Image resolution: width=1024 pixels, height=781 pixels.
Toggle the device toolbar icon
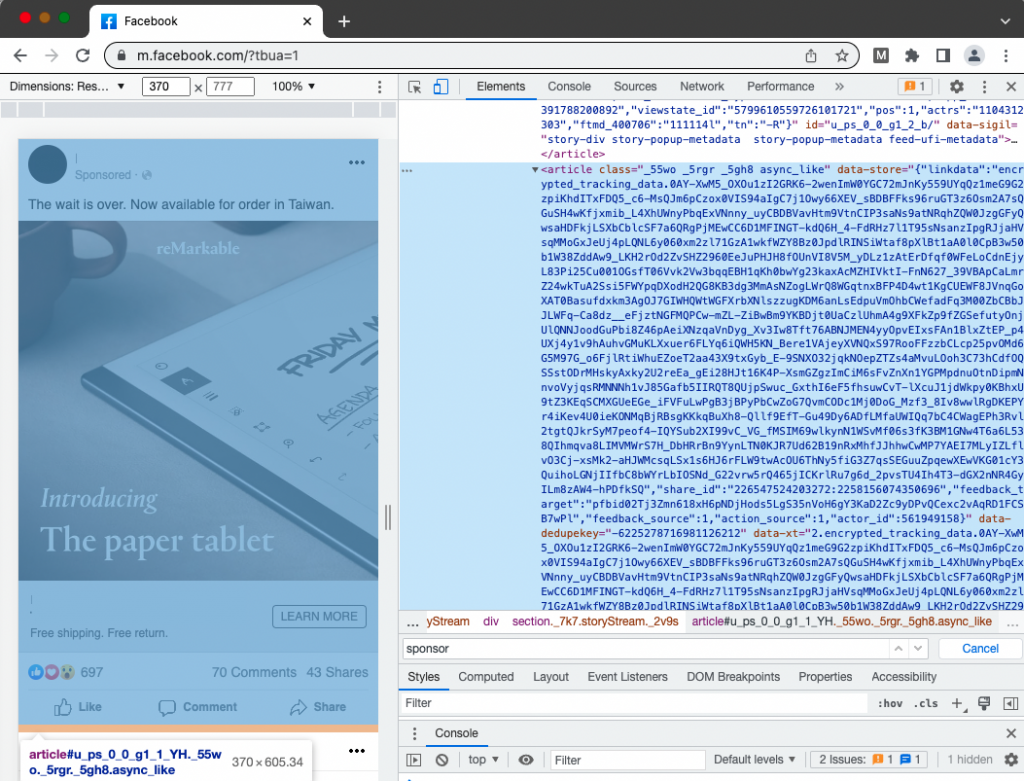pos(441,87)
